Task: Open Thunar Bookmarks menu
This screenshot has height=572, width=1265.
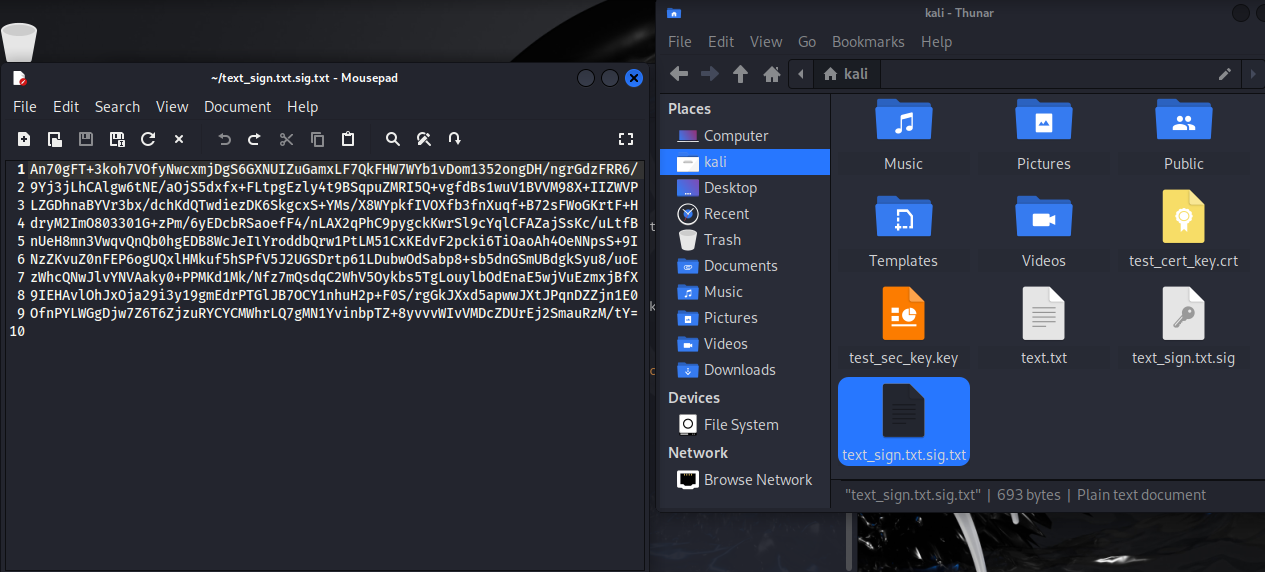Action: point(868,42)
